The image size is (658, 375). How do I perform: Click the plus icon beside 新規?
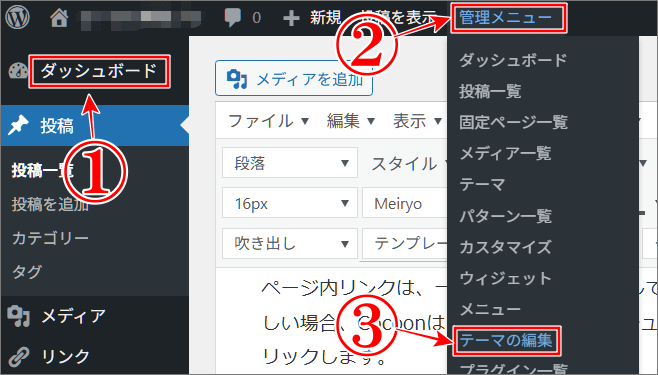291,18
